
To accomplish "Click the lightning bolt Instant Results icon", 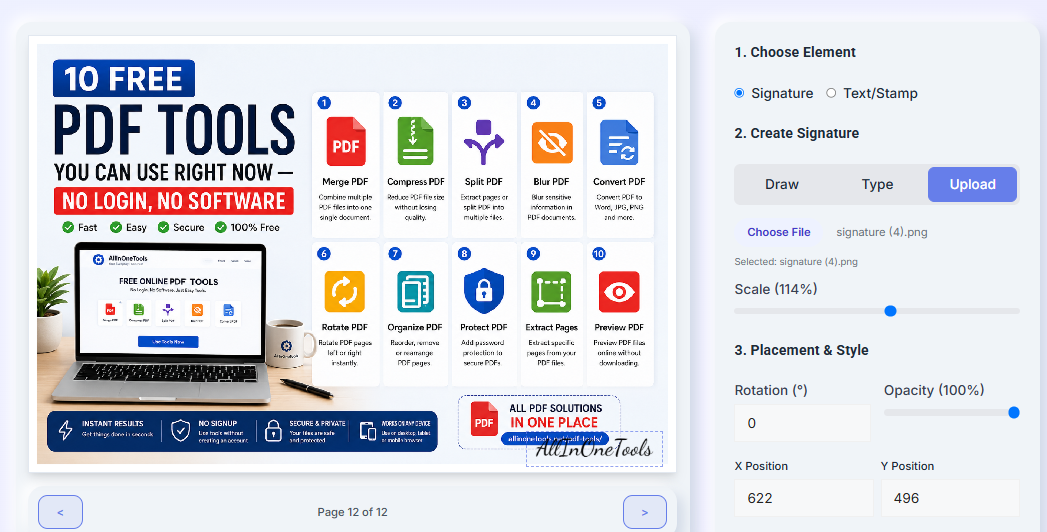I will 65,431.
